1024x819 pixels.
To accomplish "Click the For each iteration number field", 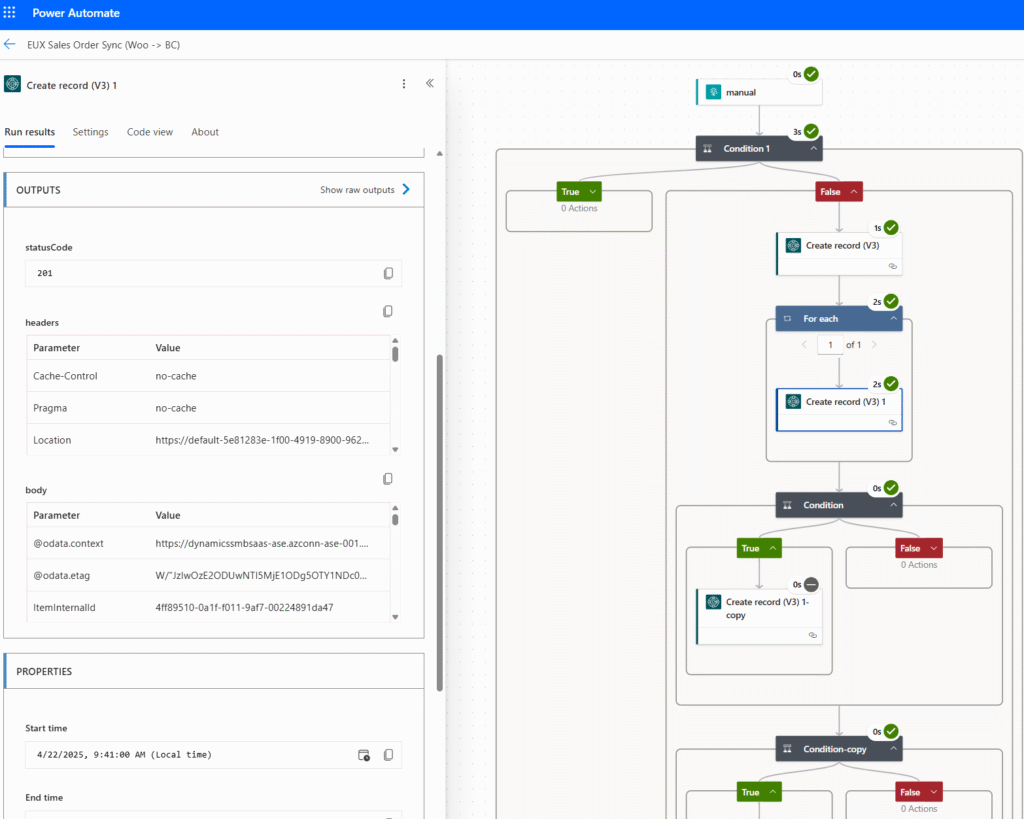I will tap(830, 344).
